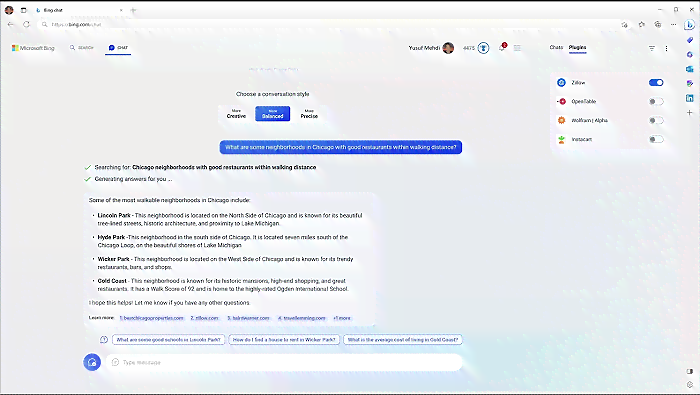Open the Bing sidebar icon in Edge

(690, 25)
